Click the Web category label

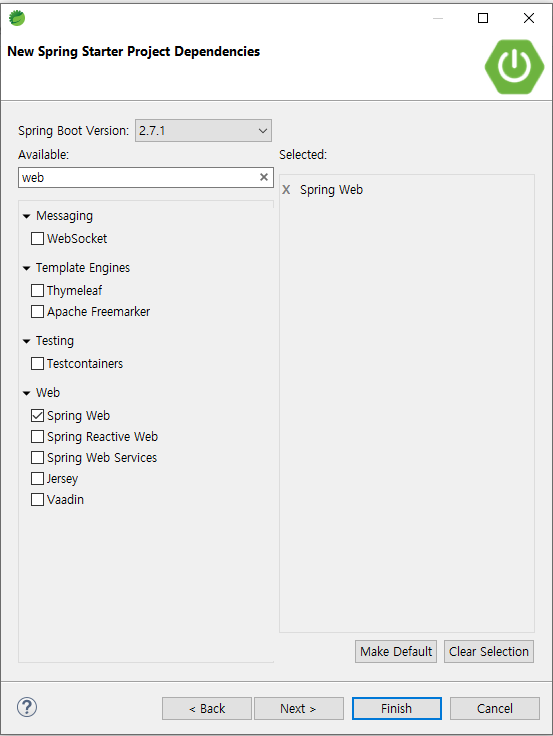[48, 392]
